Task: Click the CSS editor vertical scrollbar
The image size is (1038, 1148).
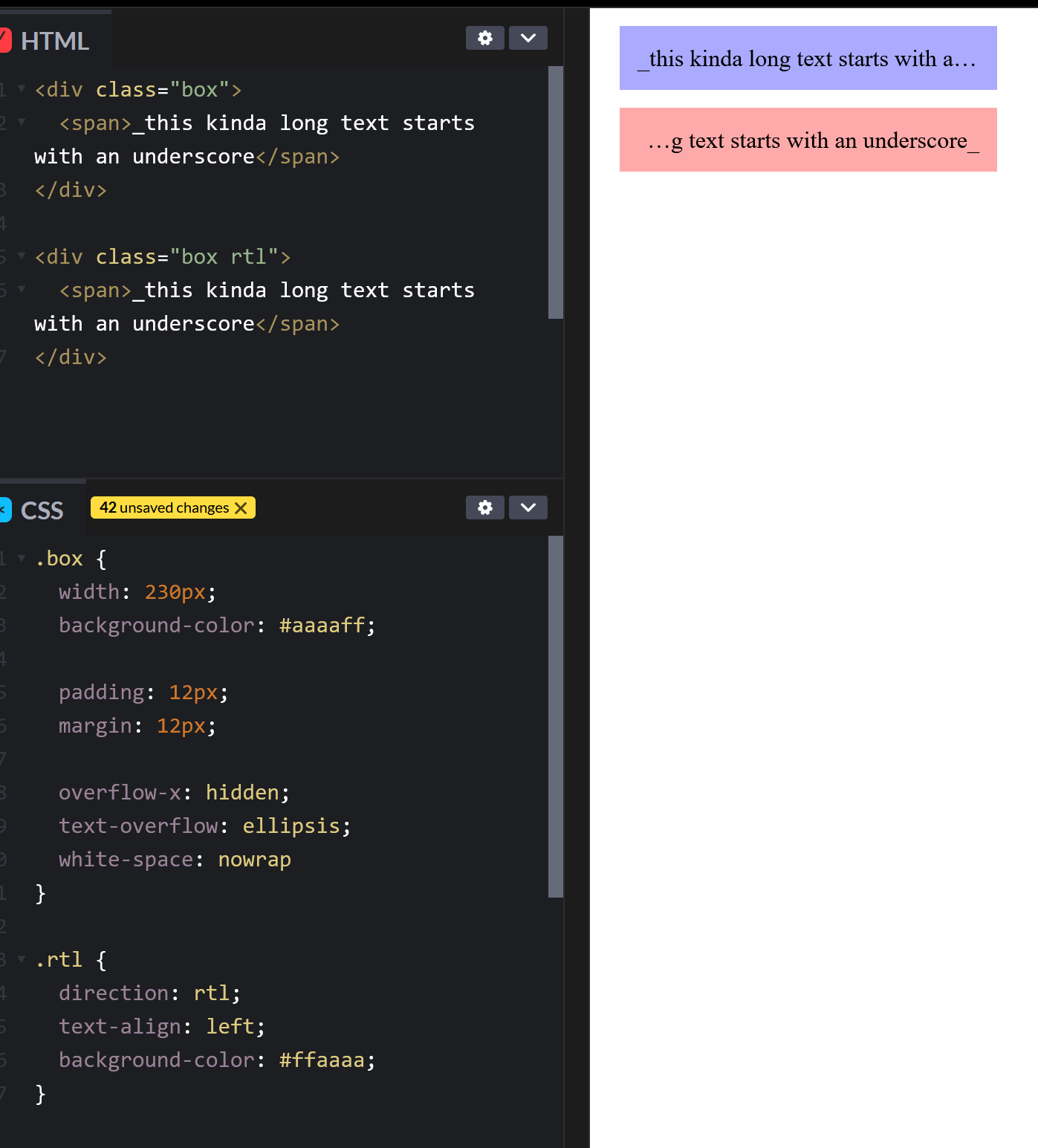Action: tap(555, 716)
